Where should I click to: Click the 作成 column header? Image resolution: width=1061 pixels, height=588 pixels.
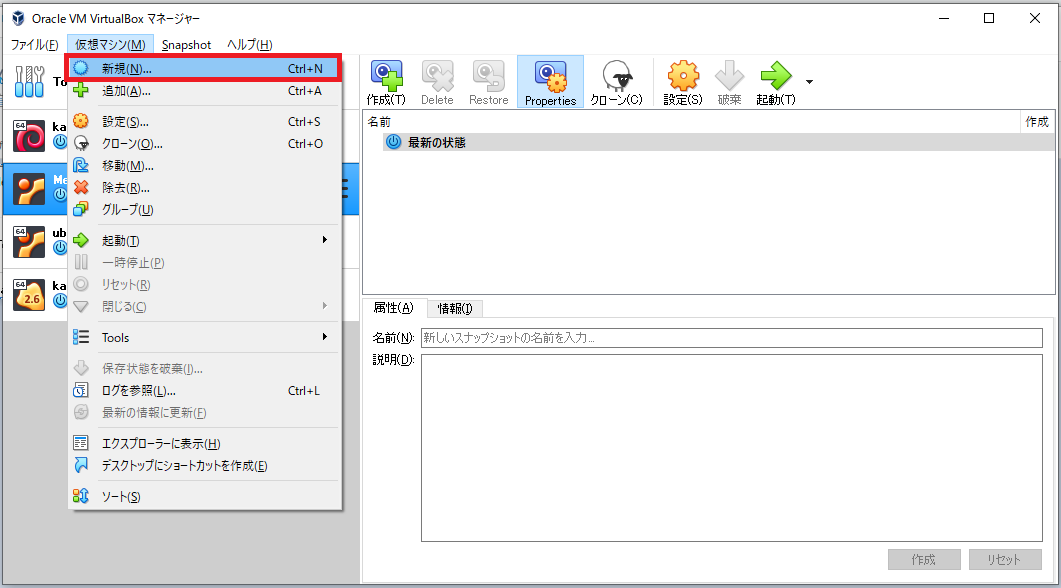pos(1037,122)
